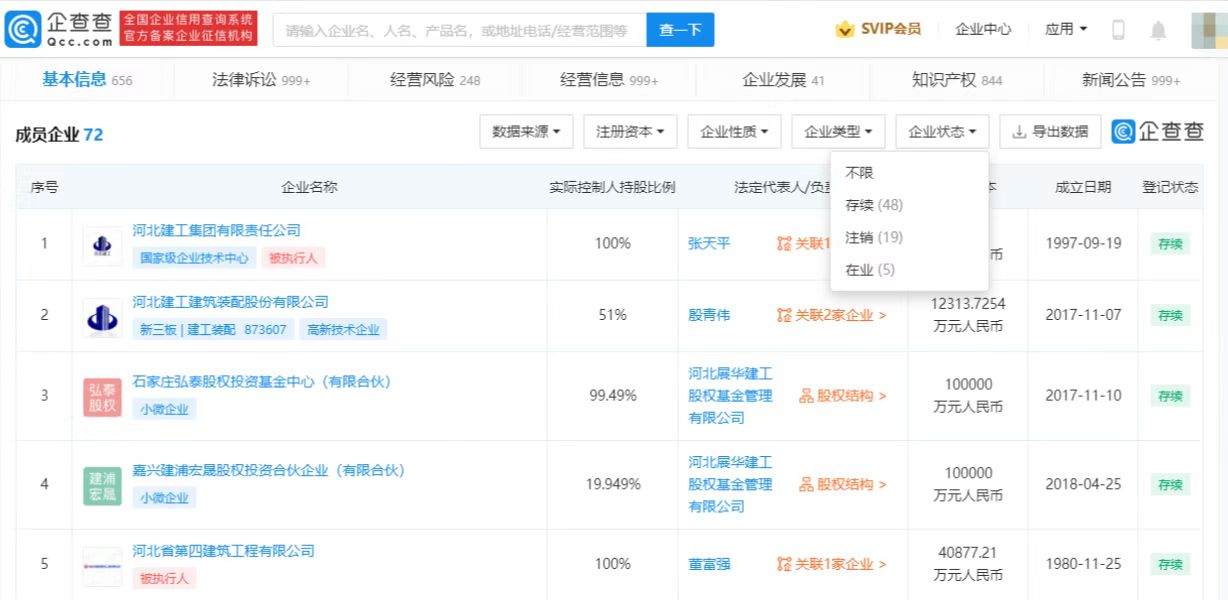Expand the 注册资本 filter dropdown
This screenshot has width=1228, height=600.
click(x=629, y=131)
